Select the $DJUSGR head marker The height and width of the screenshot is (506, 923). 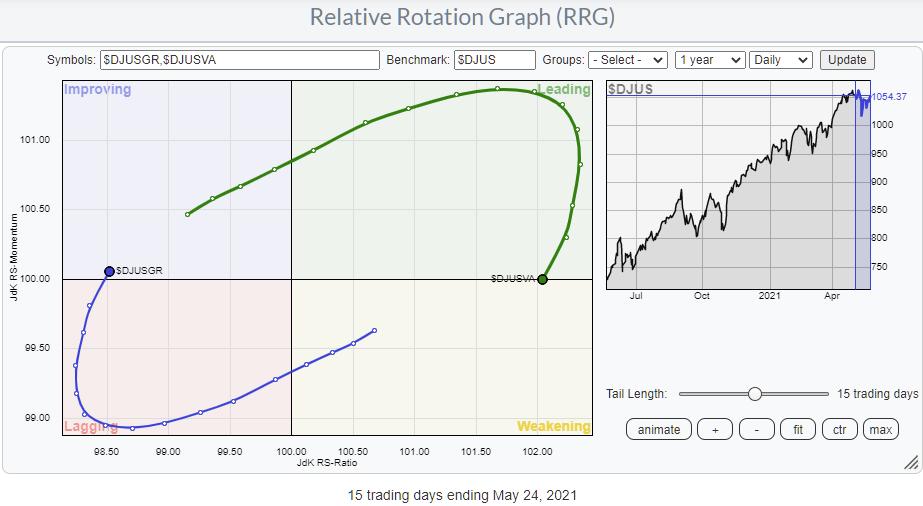[x=109, y=271]
